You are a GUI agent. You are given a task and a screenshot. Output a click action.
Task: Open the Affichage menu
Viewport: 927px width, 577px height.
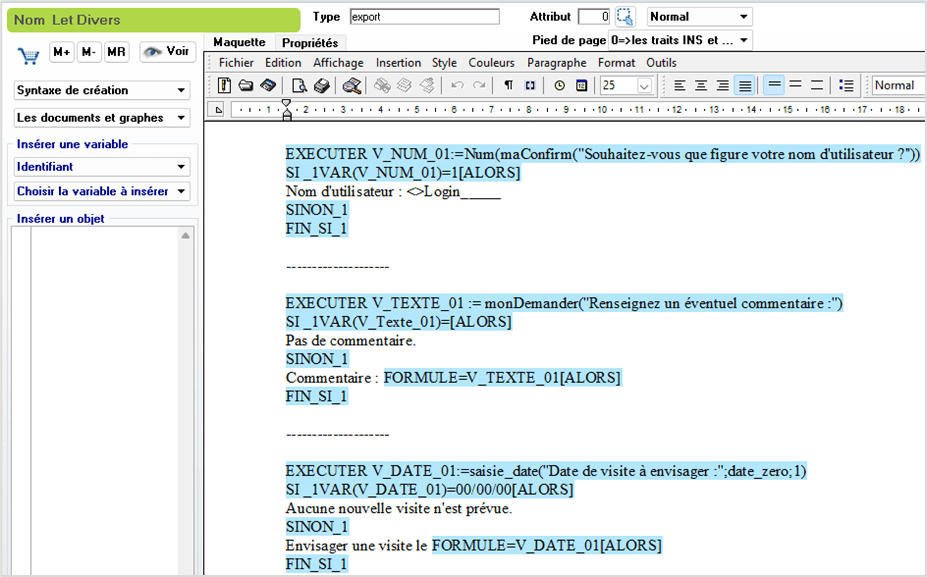[338, 63]
